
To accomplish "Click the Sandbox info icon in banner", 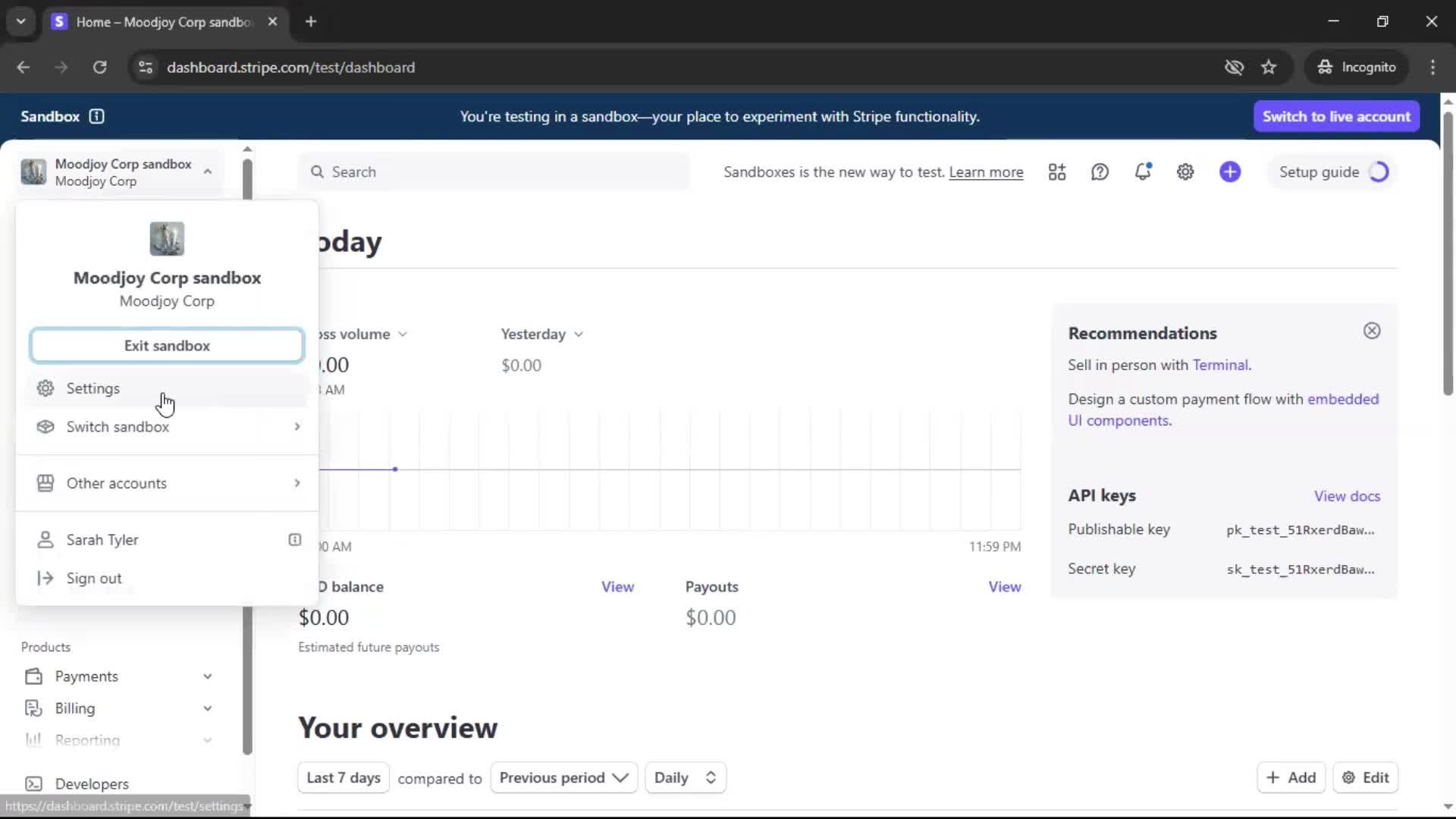I will (96, 116).
